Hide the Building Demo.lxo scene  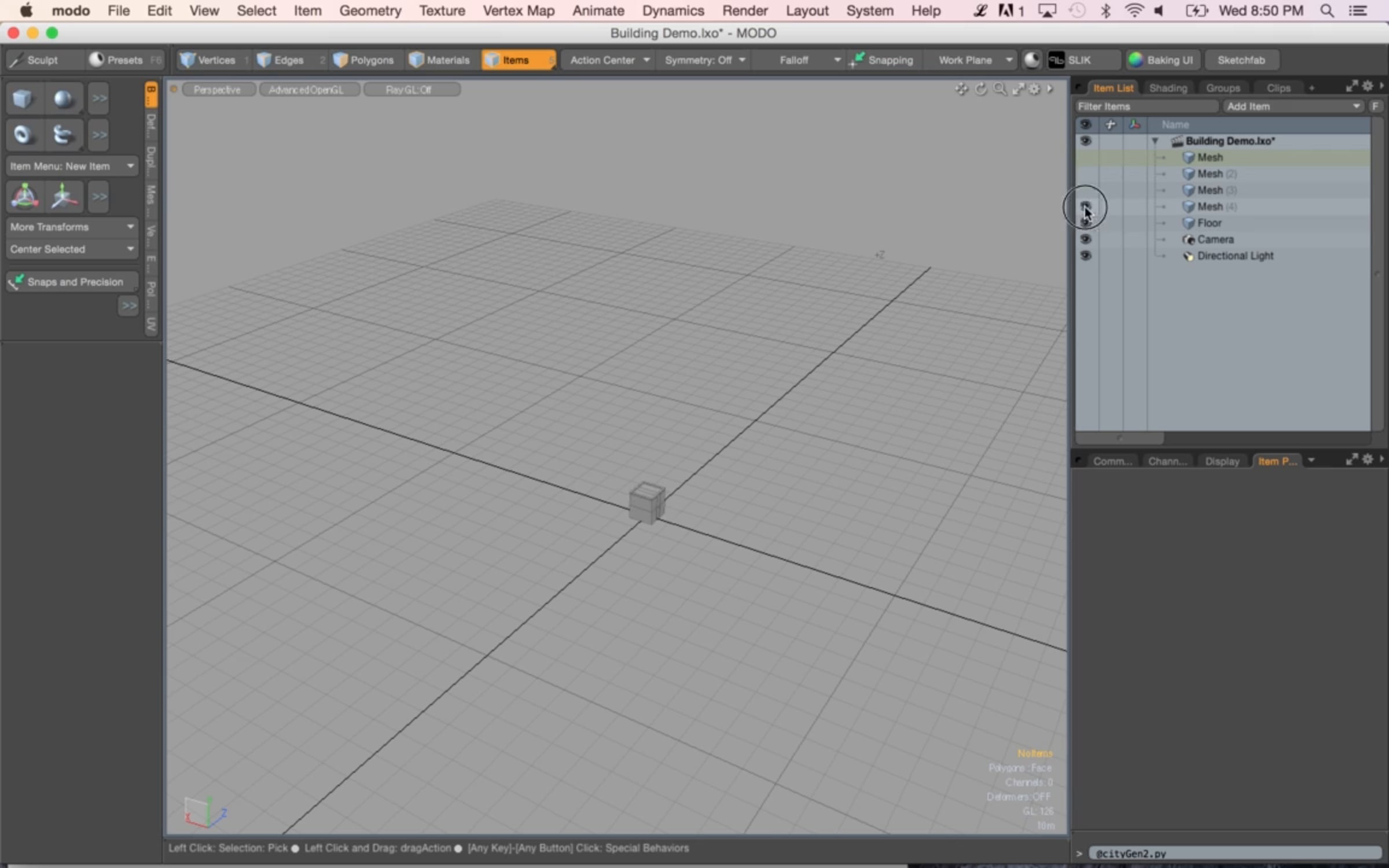tap(1086, 141)
